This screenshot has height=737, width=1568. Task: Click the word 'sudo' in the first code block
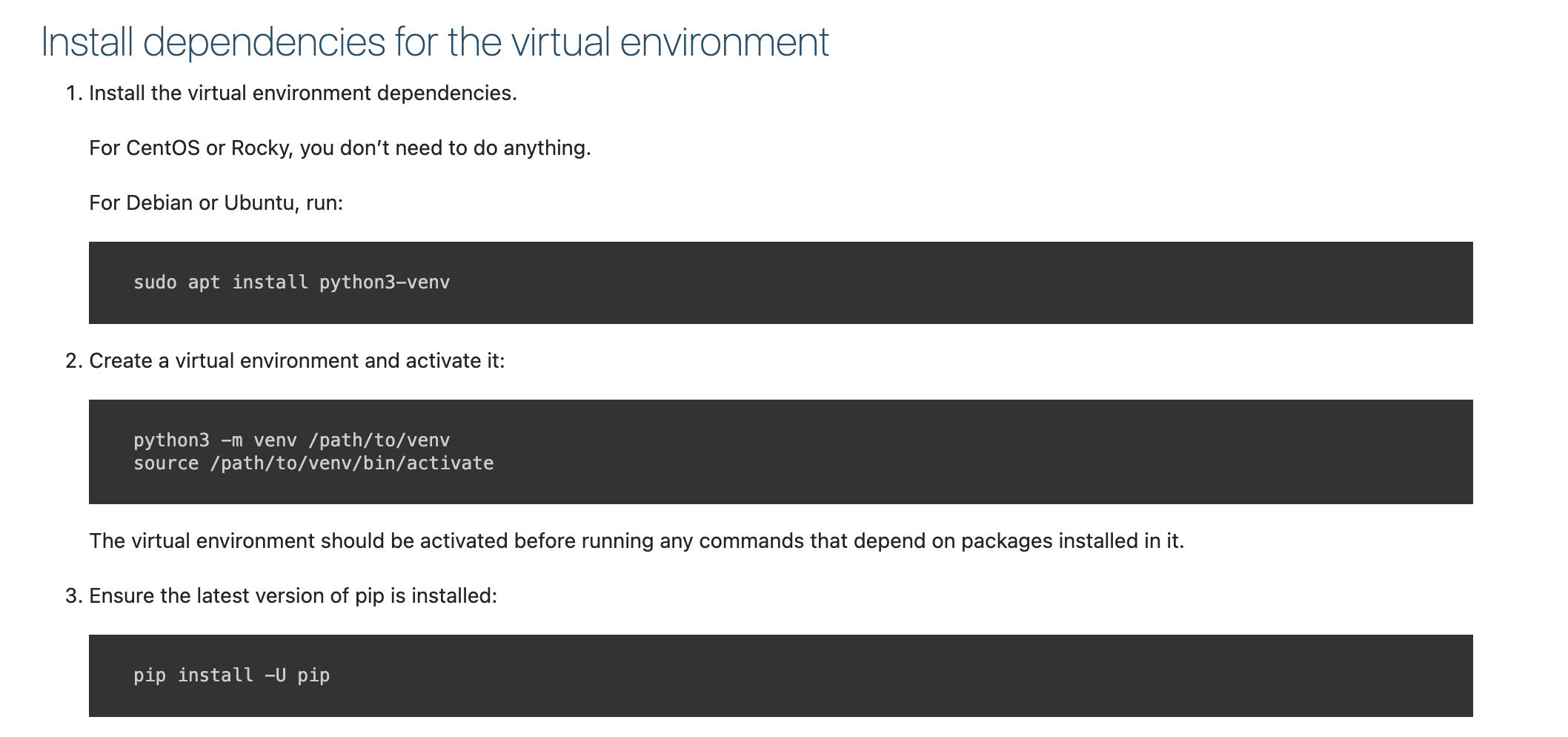[155, 282]
